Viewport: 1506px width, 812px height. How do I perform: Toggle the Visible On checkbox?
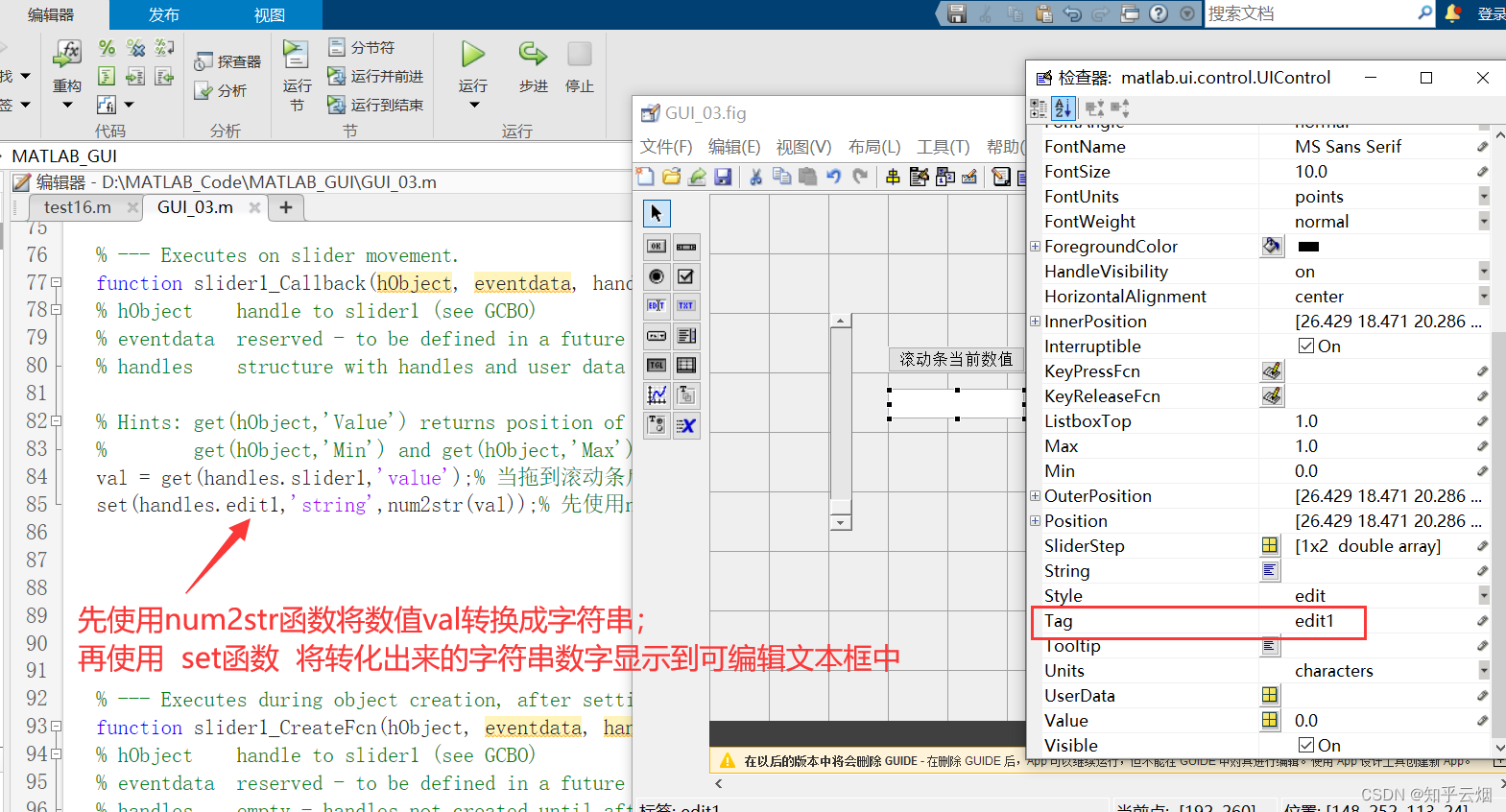pyautogui.click(x=1305, y=745)
